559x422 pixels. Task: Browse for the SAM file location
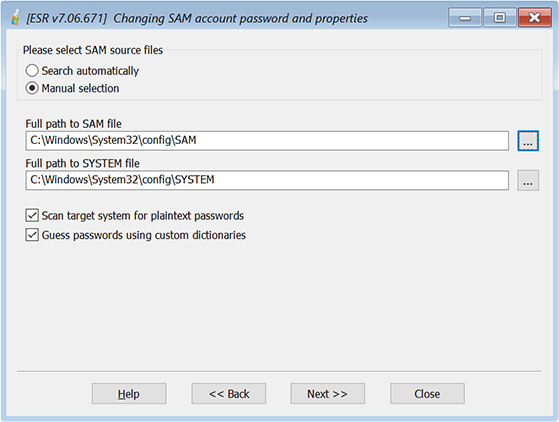[x=528, y=141]
